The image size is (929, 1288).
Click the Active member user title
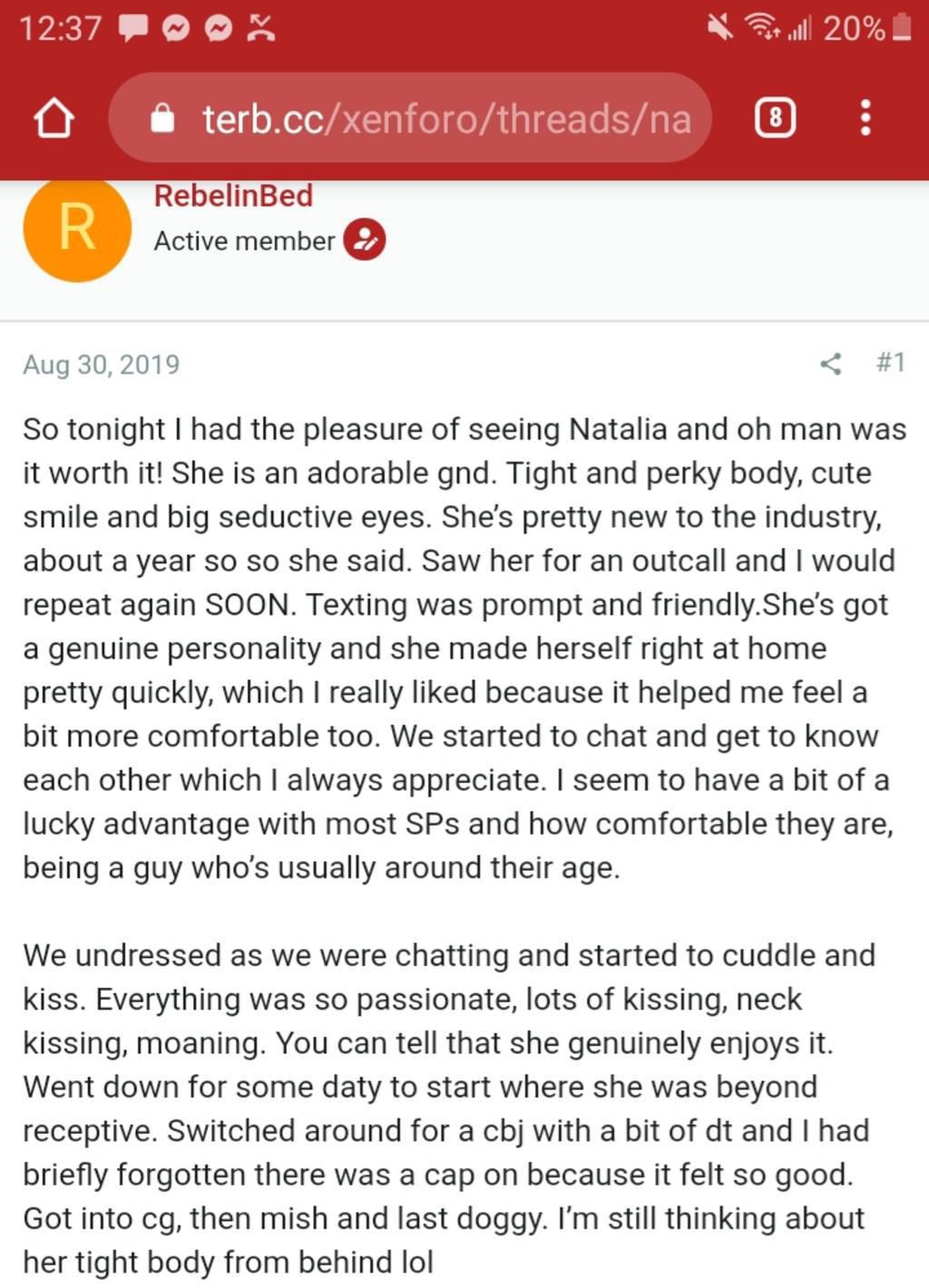pyautogui.click(x=244, y=241)
